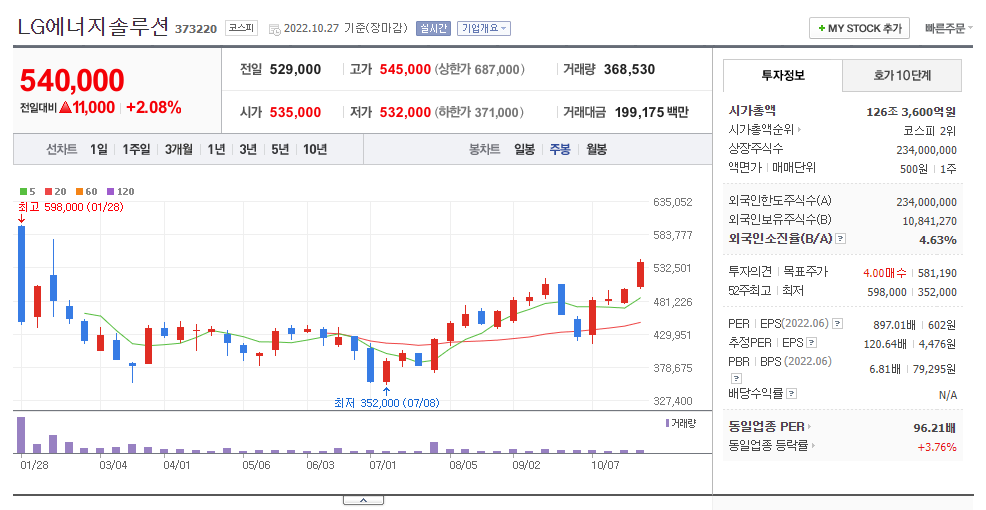Image resolution: width=986 pixels, height=510 pixels.
Task: Click the purple 거래량 volume legend
Action: click(x=681, y=423)
